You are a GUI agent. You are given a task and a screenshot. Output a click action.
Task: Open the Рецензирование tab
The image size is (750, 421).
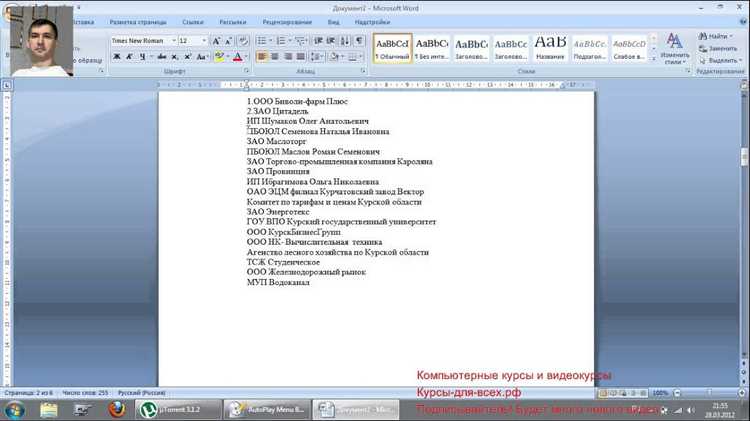(287, 22)
